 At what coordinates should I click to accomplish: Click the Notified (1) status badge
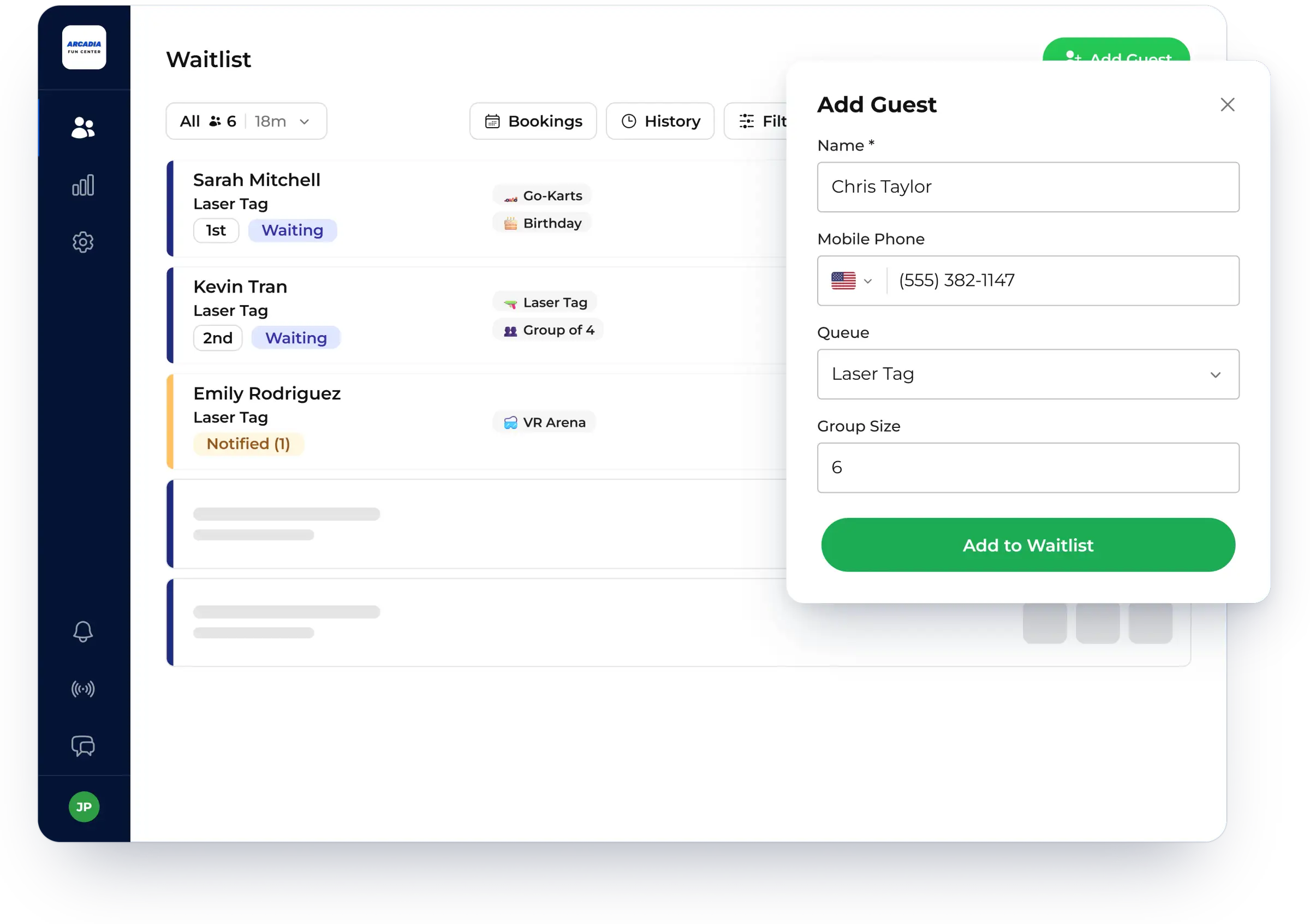[248, 444]
